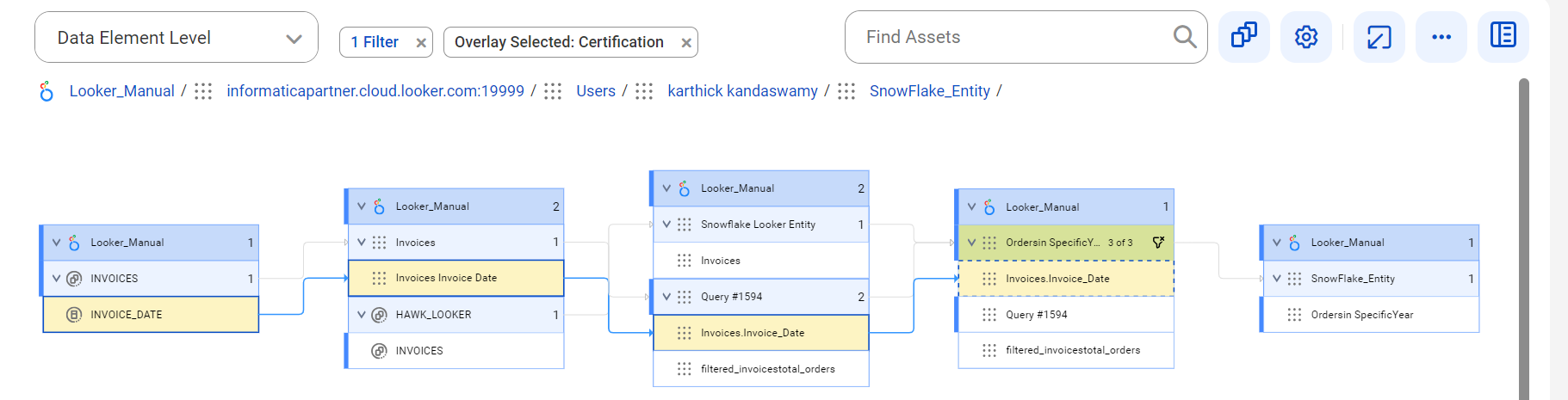1568x400 pixels.
Task: Open informaticapartner.cloud.looker.com:19999 breadcrumb
Action: pyautogui.click(x=375, y=91)
